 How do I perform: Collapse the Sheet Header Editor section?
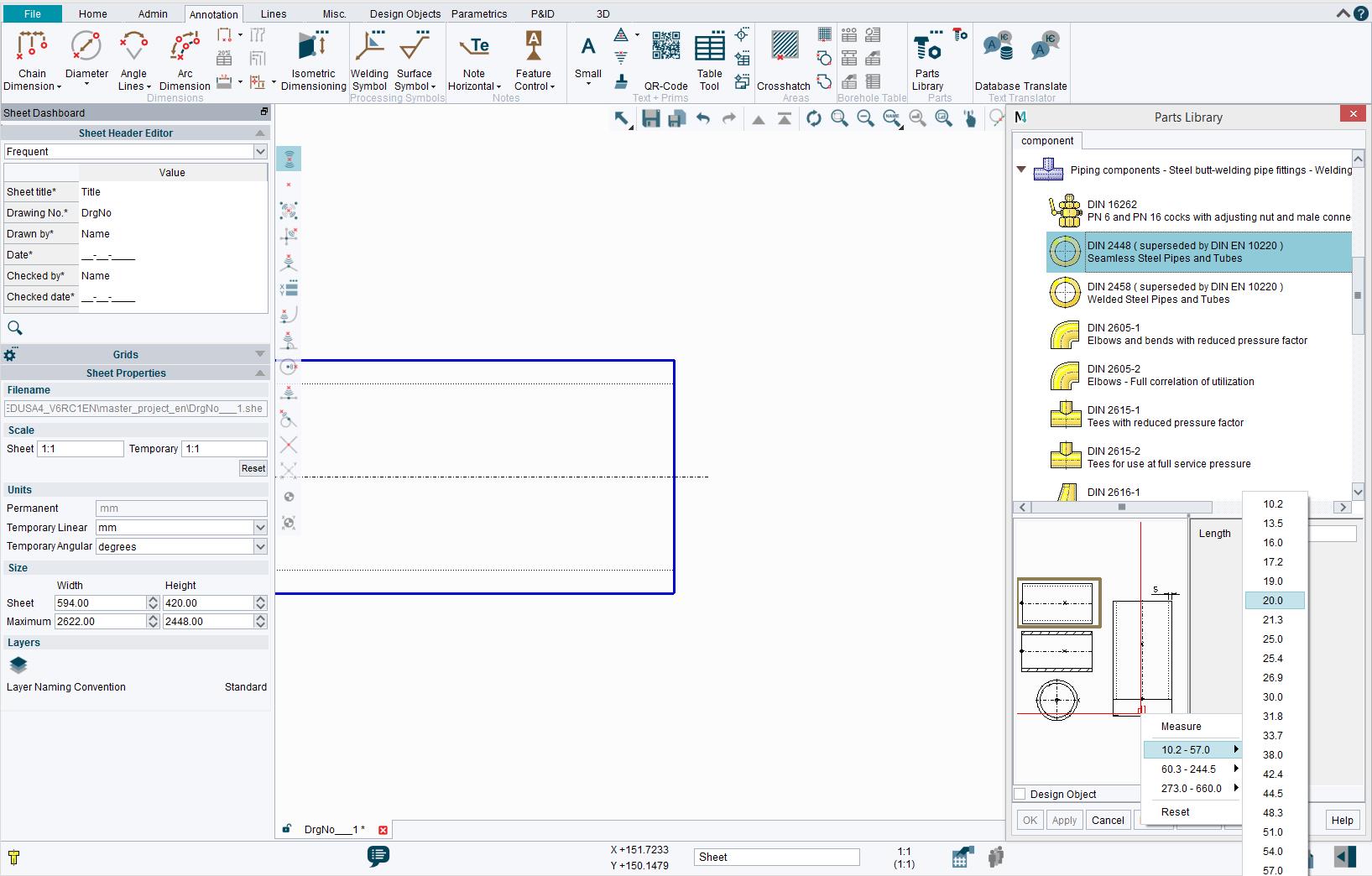[x=260, y=133]
